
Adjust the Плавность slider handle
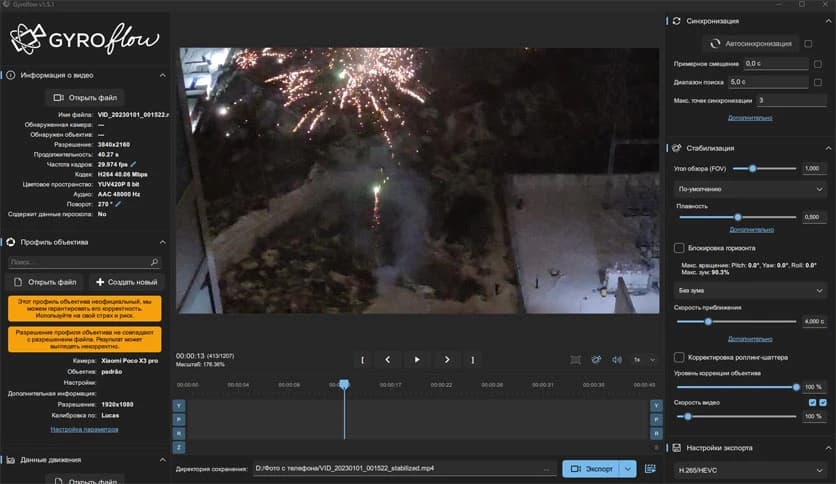738,217
